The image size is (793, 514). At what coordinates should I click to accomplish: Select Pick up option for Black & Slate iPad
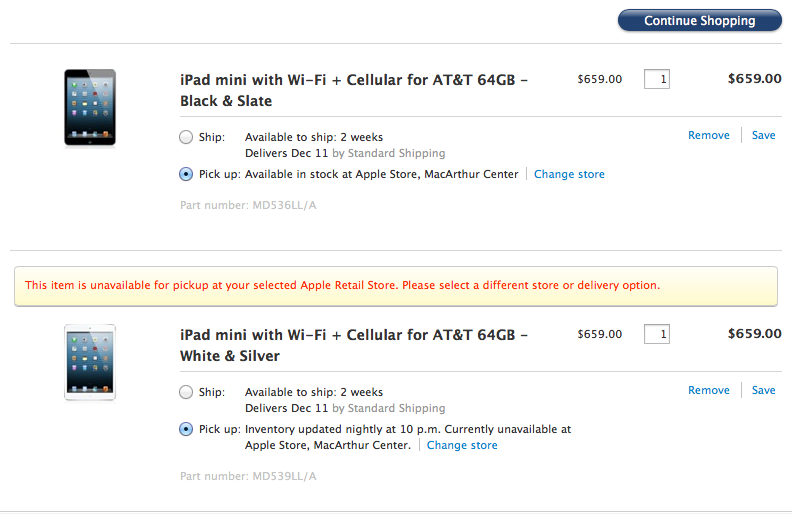coord(186,174)
